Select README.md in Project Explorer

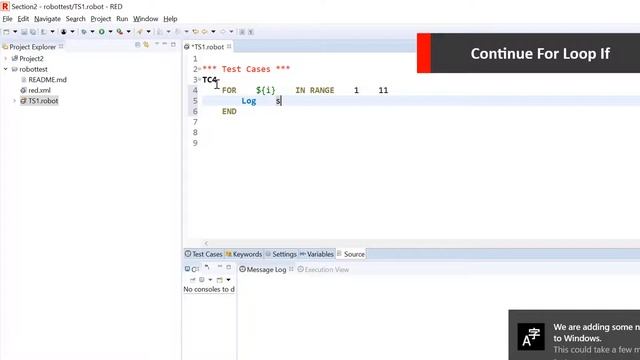47,80
